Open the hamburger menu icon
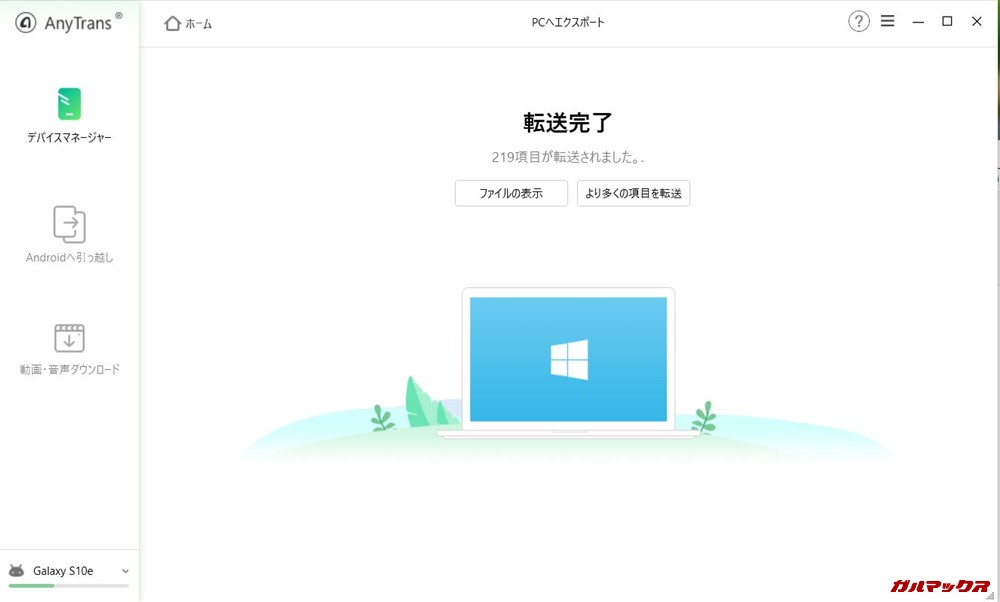The height and width of the screenshot is (602, 1000). [x=887, y=20]
